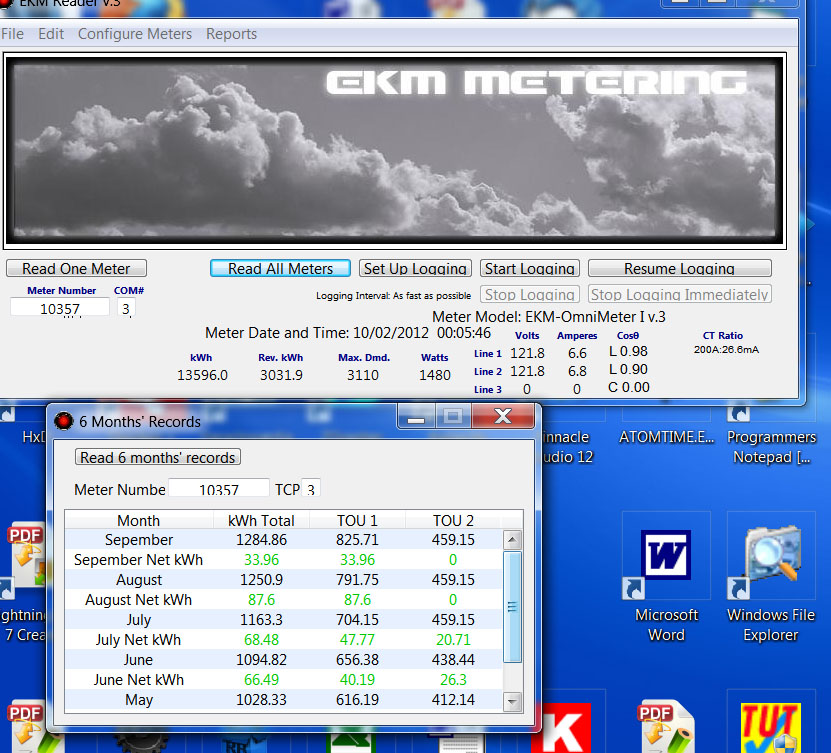Open the Reports menu
Screen dimensions: 831x753
(x=231, y=33)
